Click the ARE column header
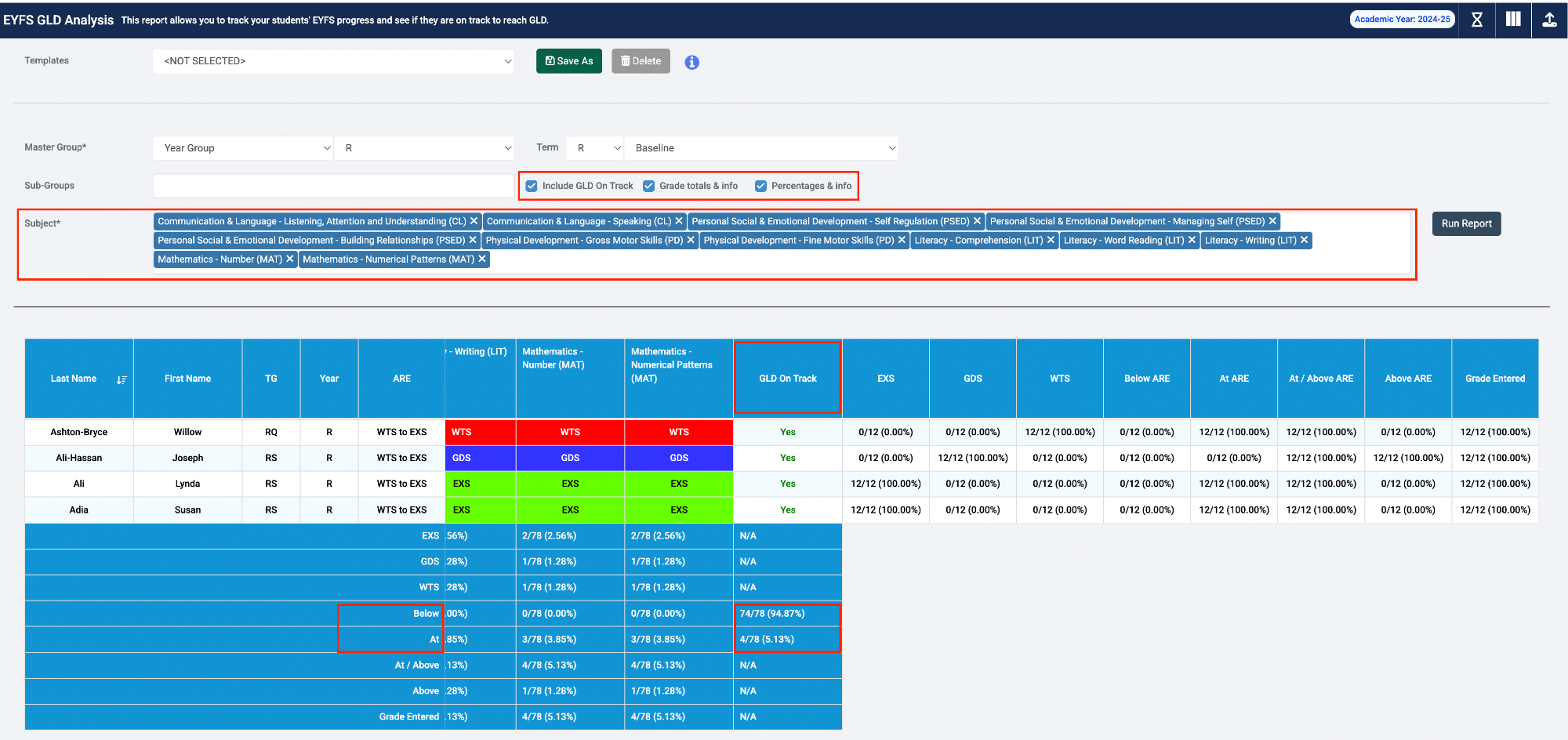The width and height of the screenshot is (1568, 740). coord(401,379)
